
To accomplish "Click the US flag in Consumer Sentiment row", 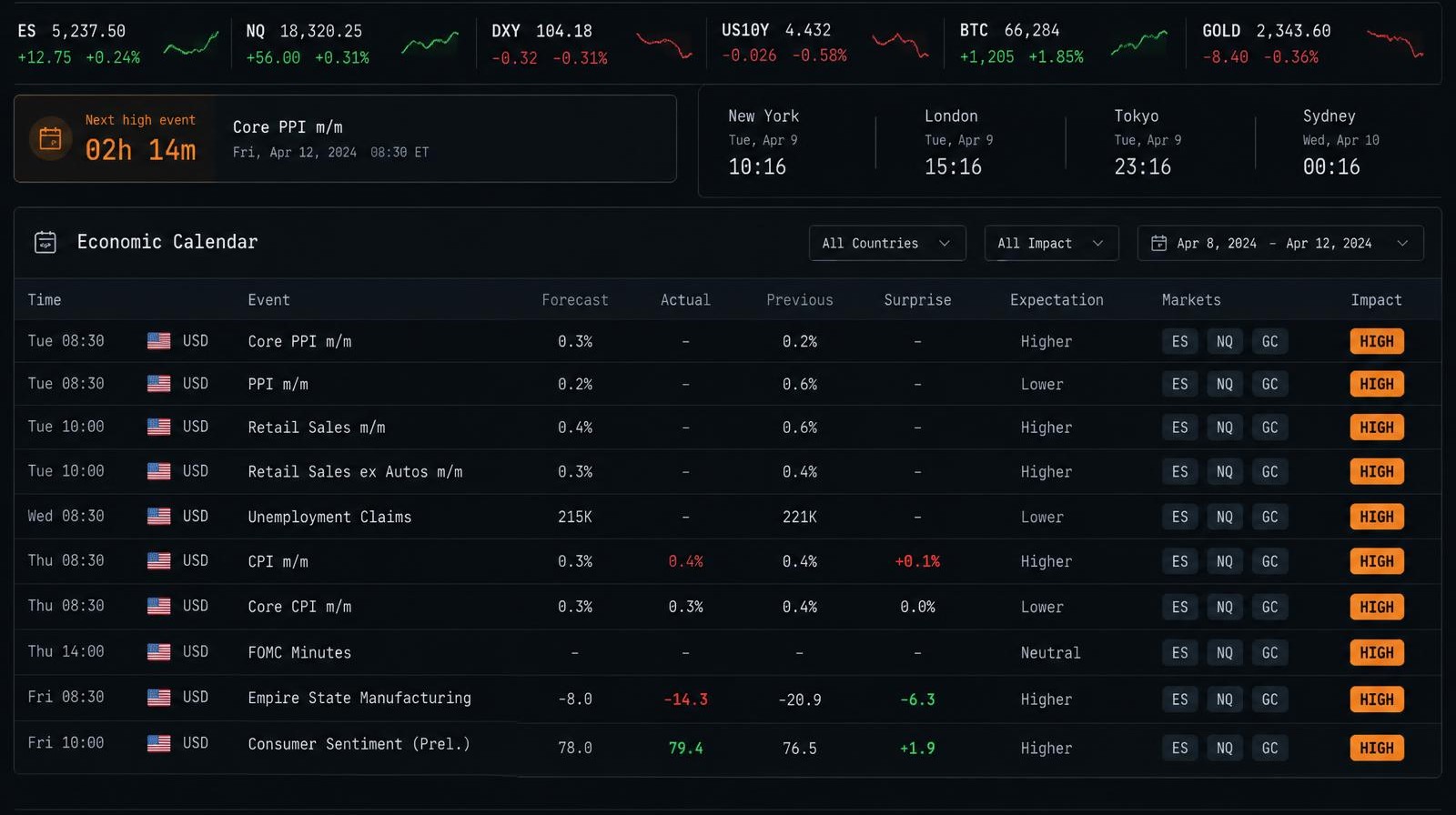I will click(158, 743).
